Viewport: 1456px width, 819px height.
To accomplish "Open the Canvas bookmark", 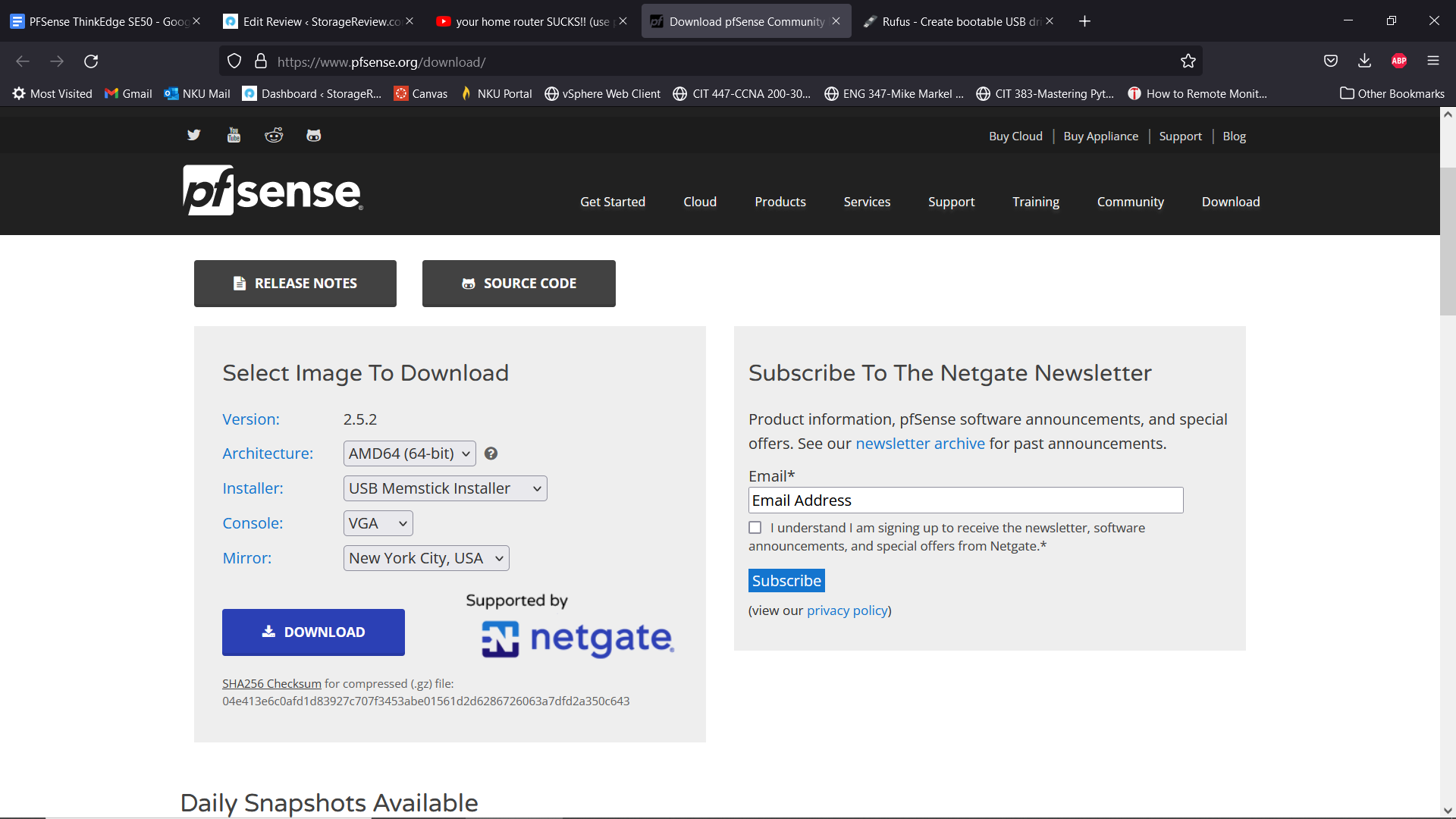I will coord(421,93).
